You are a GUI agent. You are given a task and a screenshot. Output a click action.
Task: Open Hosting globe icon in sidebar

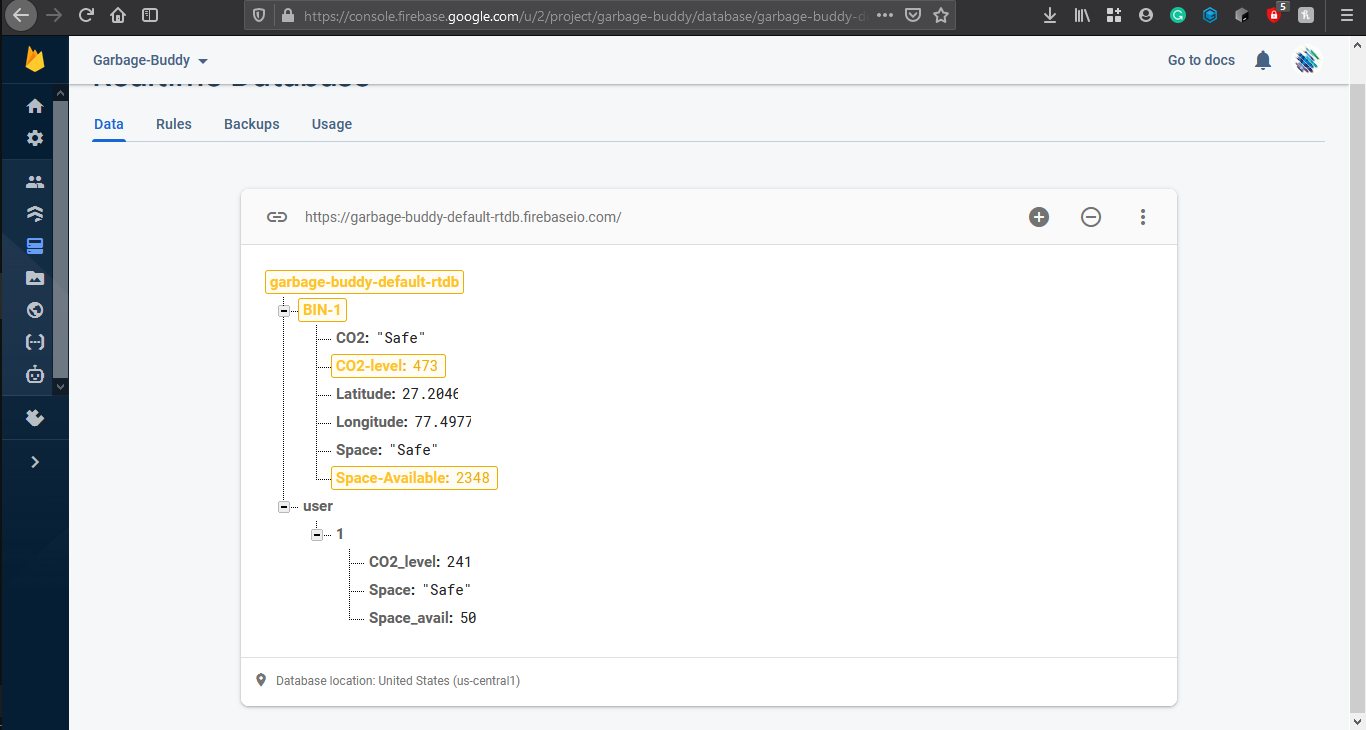[x=35, y=310]
